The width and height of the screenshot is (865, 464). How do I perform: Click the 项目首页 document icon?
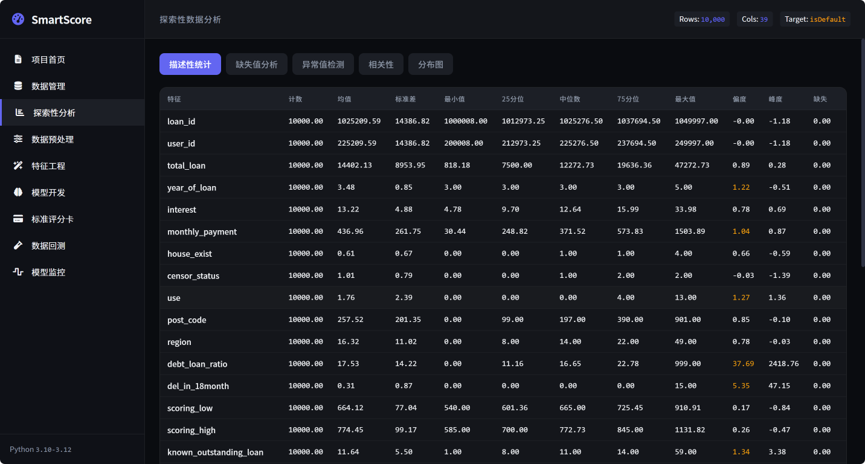point(18,59)
